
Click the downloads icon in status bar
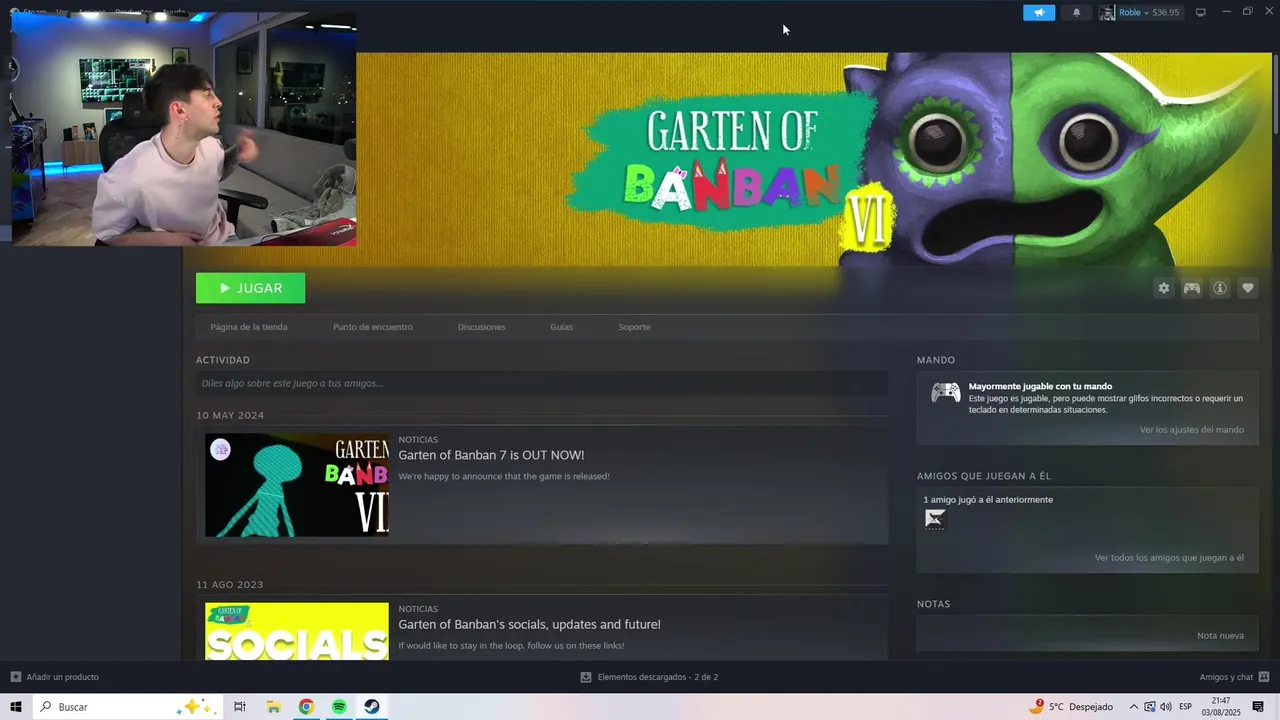coord(586,677)
